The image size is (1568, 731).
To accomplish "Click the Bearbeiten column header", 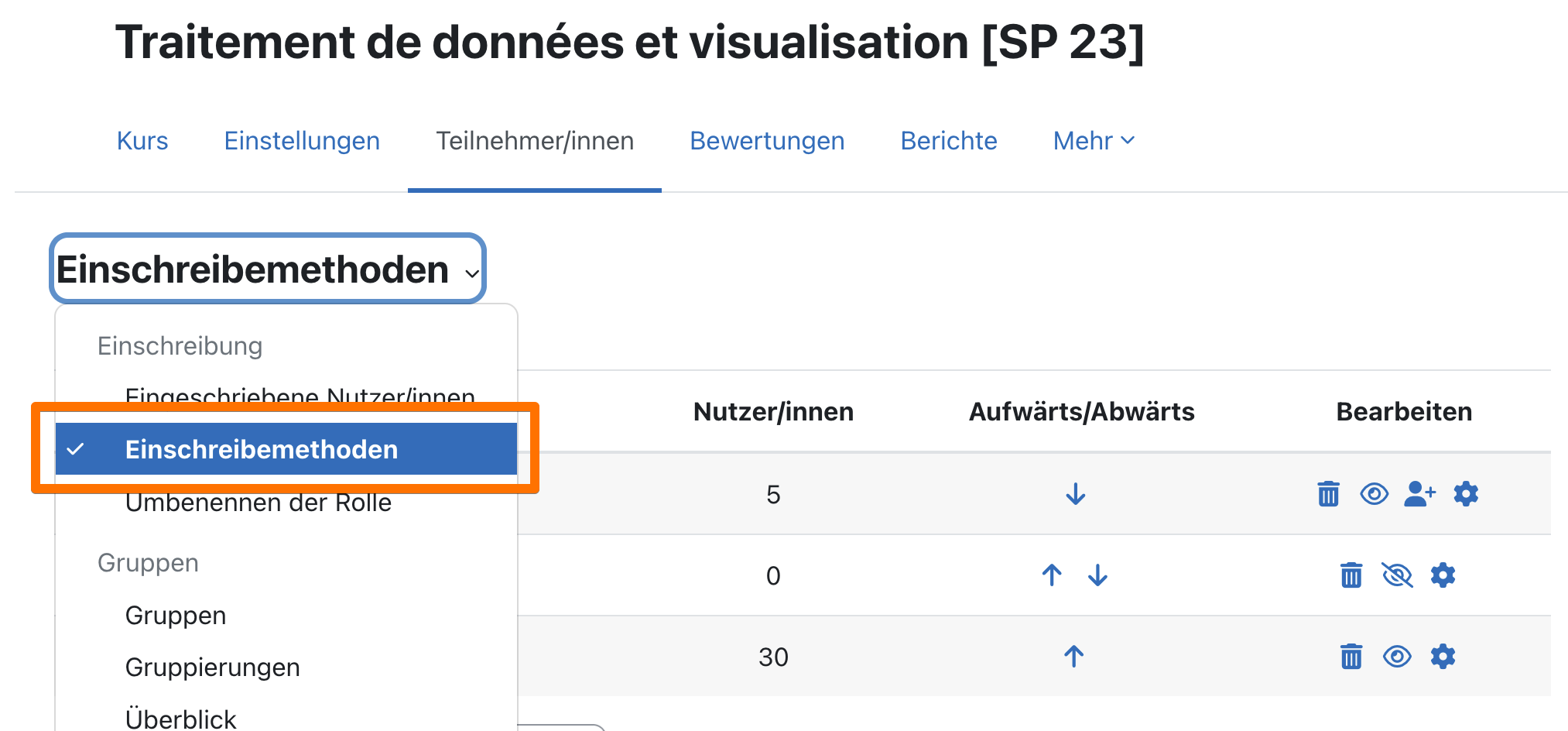I will pyautogui.click(x=1404, y=411).
